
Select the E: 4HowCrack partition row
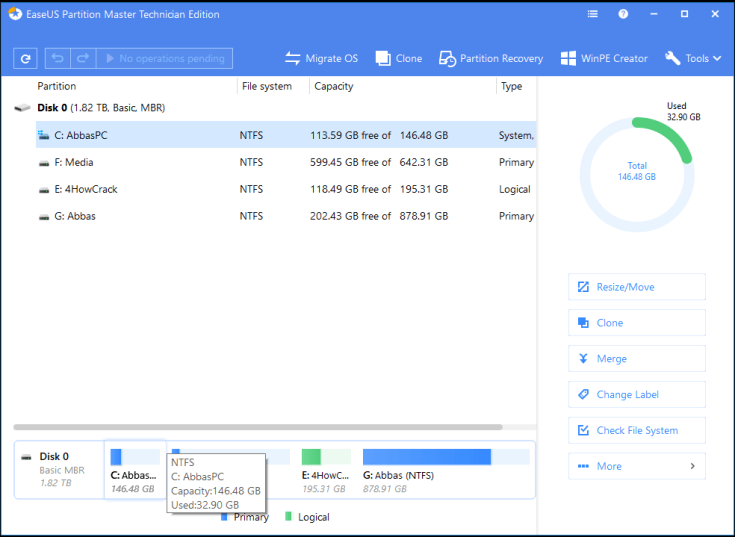pos(91,189)
